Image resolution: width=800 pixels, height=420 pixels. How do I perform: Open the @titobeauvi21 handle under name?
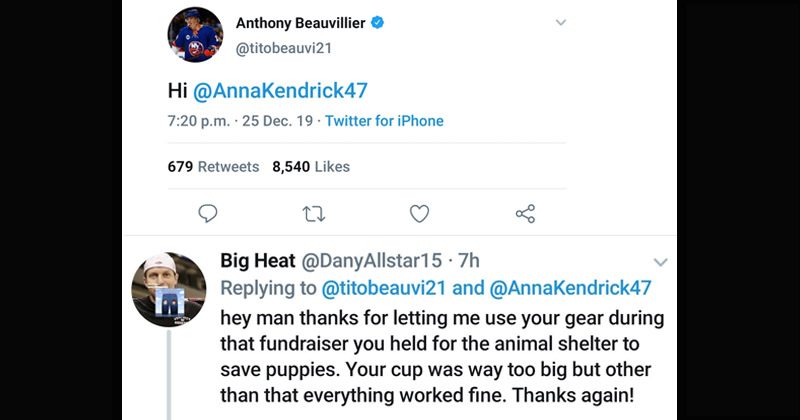[x=282, y=46]
